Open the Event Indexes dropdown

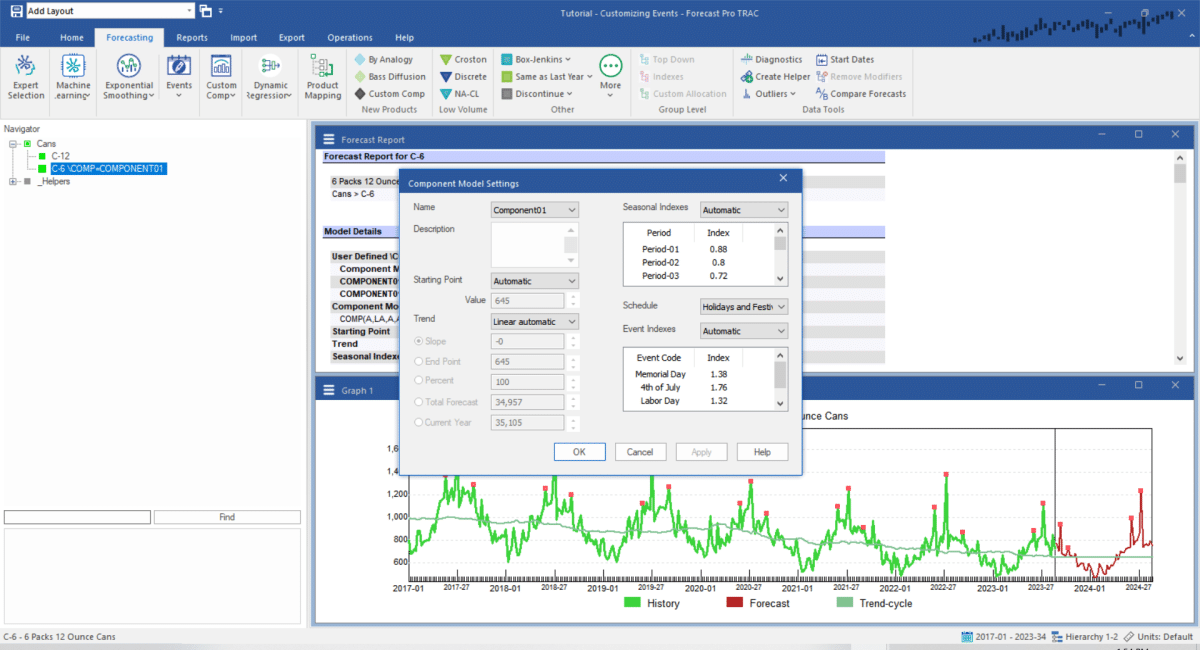[x=744, y=330]
